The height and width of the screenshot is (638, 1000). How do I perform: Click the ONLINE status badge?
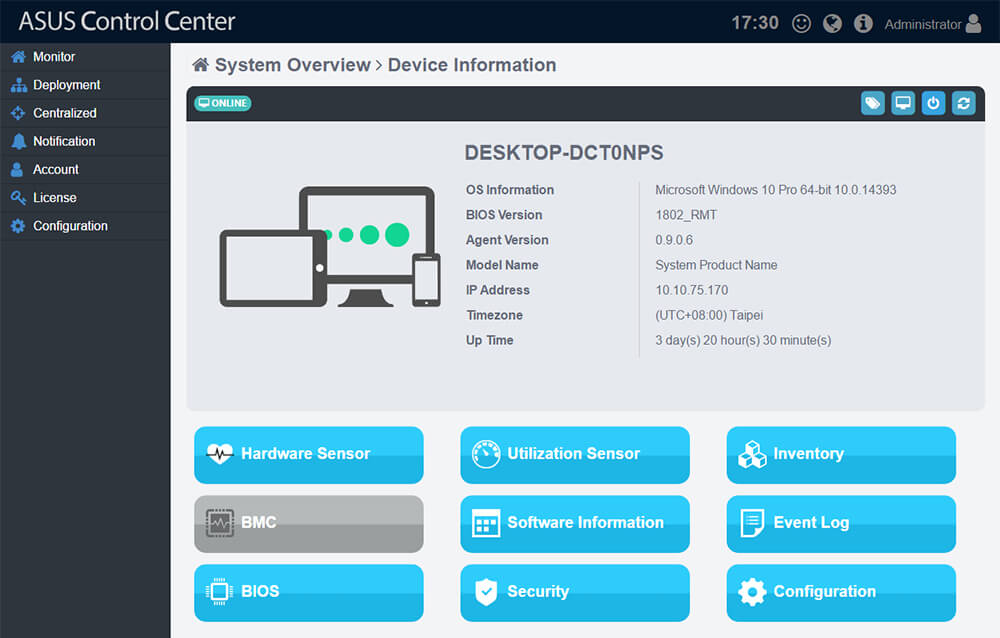click(223, 103)
